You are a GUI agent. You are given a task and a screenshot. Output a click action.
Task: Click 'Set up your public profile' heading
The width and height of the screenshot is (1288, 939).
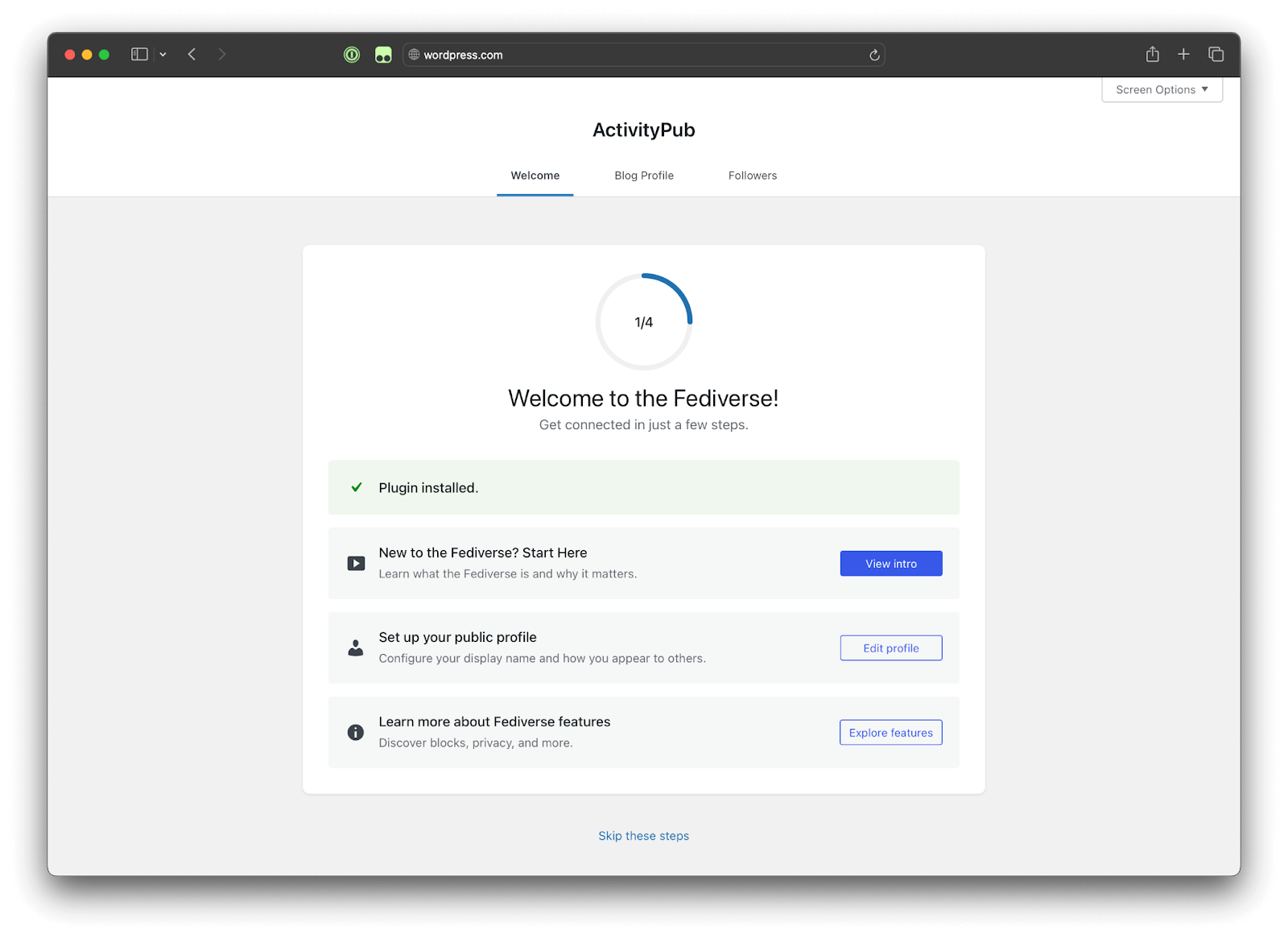pos(457,637)
